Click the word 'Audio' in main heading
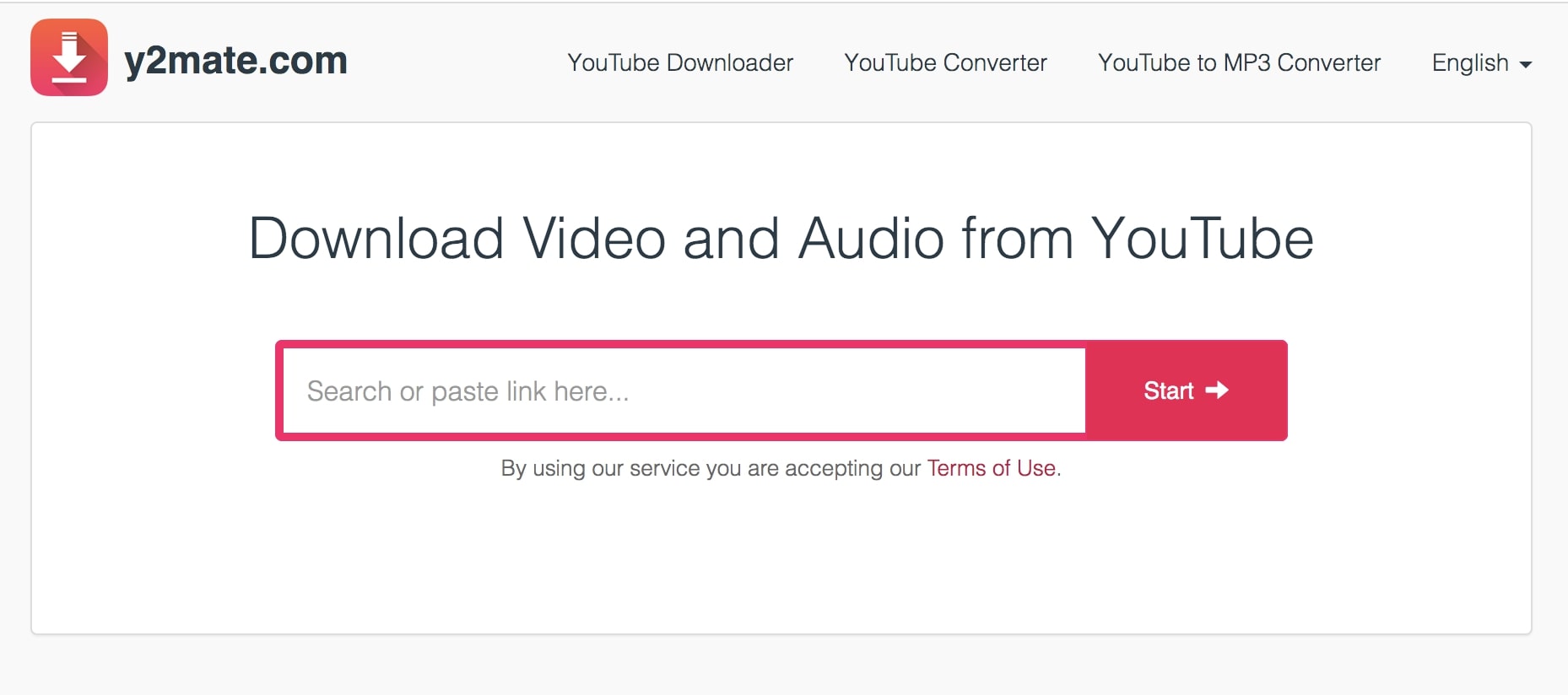This screenshot has height=695, width=1568. pos(870,239)
